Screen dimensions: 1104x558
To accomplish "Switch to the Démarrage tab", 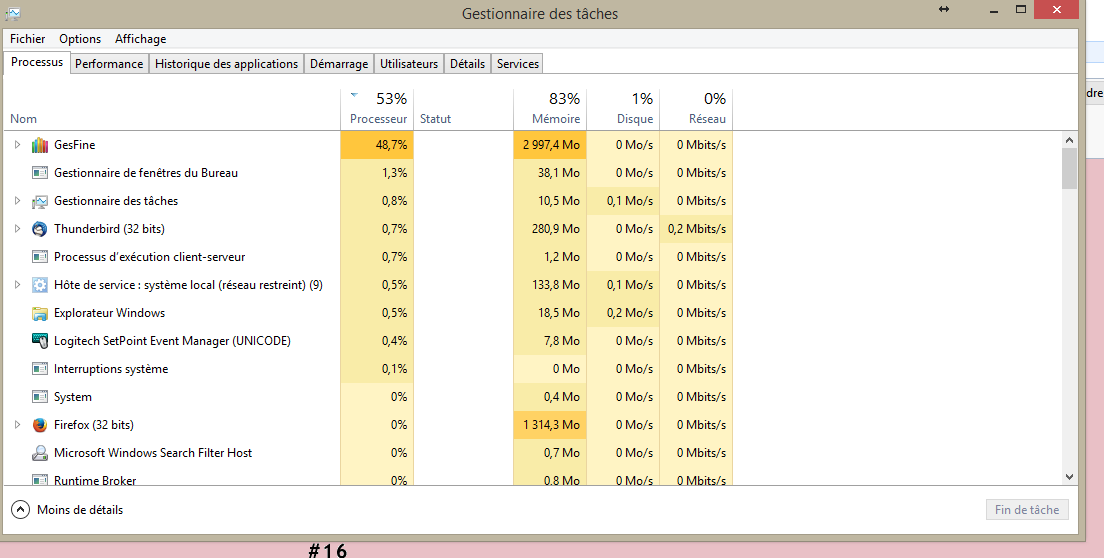I will coord(339,63).
